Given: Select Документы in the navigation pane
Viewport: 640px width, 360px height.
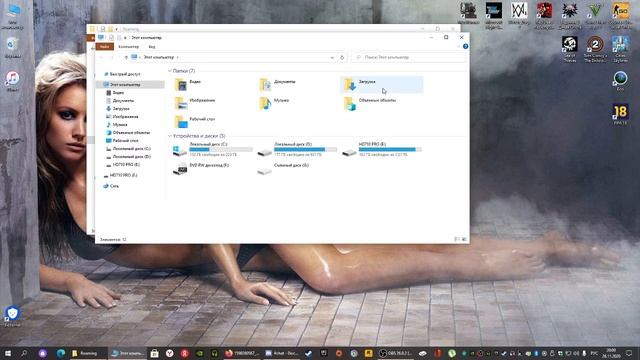Looking at the screenshot, I should [x=123, y=100].
